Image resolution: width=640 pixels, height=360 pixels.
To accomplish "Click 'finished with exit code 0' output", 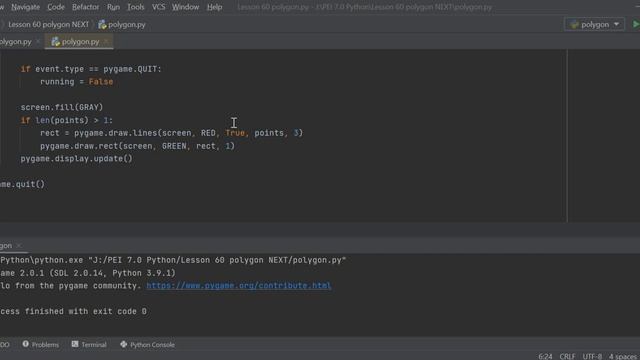I will pos(86,311).
